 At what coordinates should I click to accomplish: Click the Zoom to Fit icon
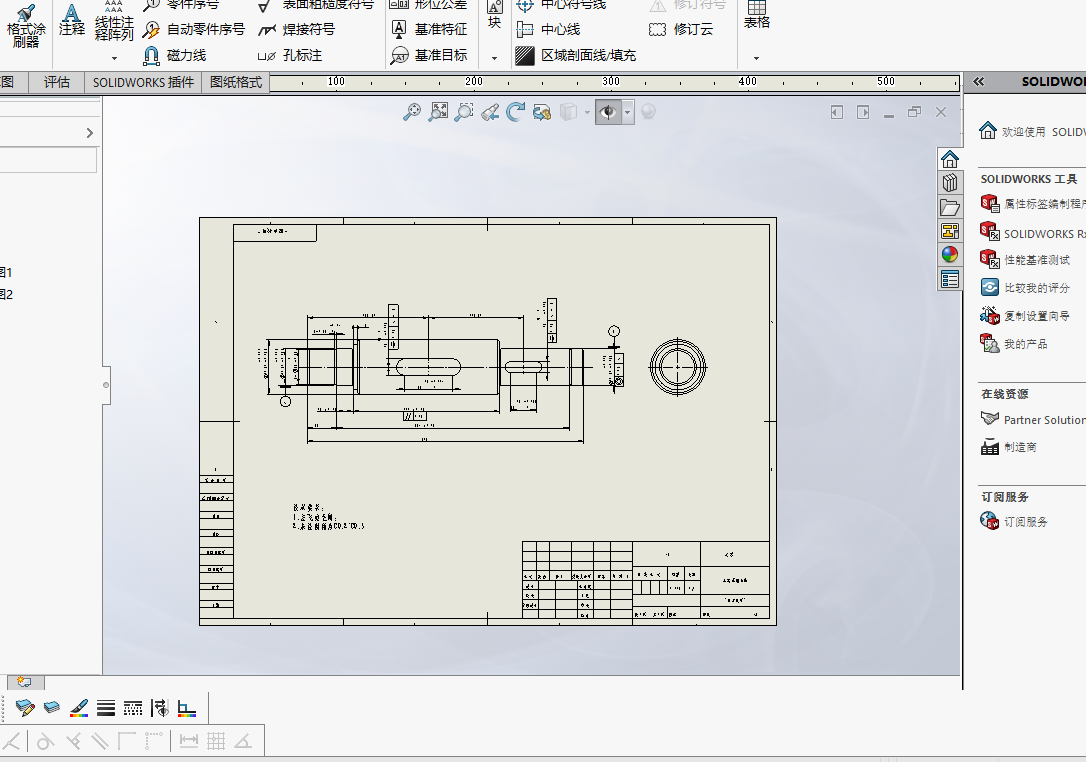(x=438, y=112)
